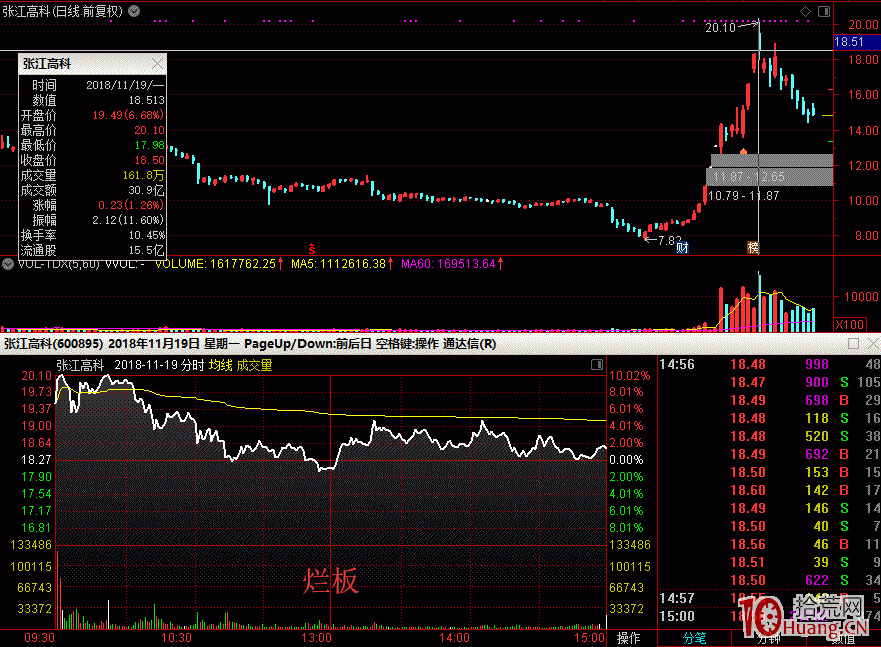Click the MA5: 1112616.38 volume readout
881x647 pixels.
(x=341, y=263)
